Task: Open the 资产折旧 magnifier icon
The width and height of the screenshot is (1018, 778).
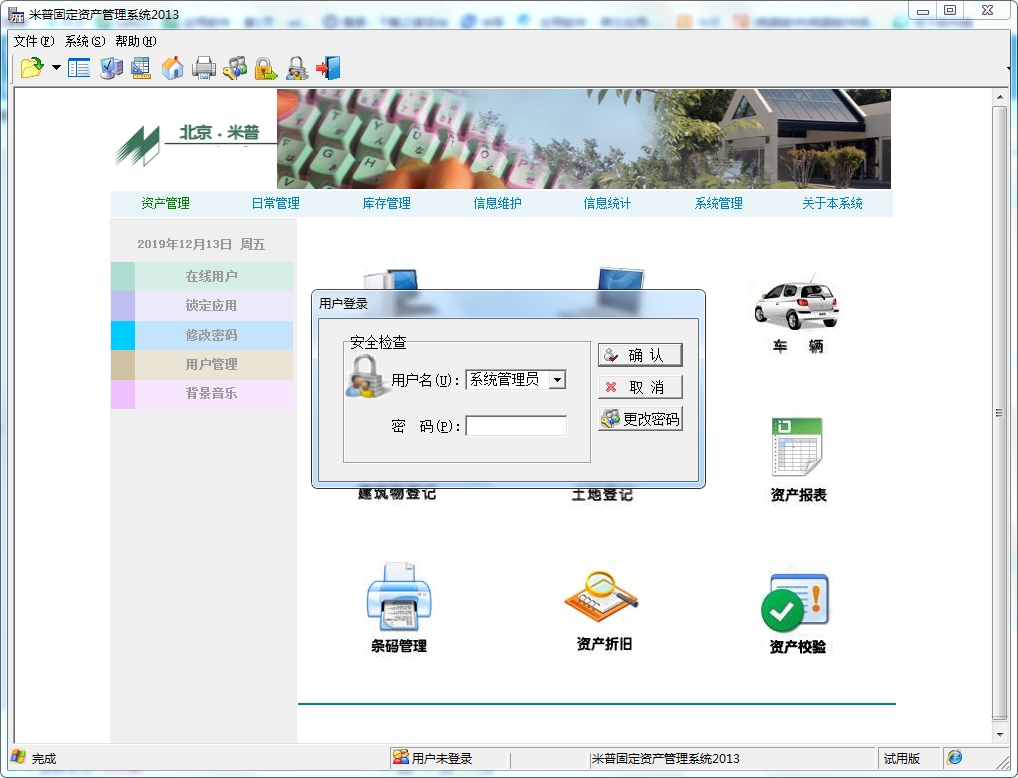Action: click(x=604, y=610)
